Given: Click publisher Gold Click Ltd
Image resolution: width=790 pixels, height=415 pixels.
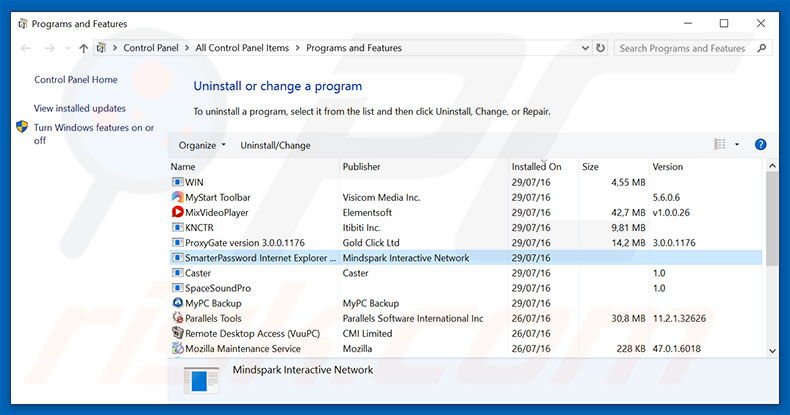Looking at the screenshot, I should (x=371, y=243).
